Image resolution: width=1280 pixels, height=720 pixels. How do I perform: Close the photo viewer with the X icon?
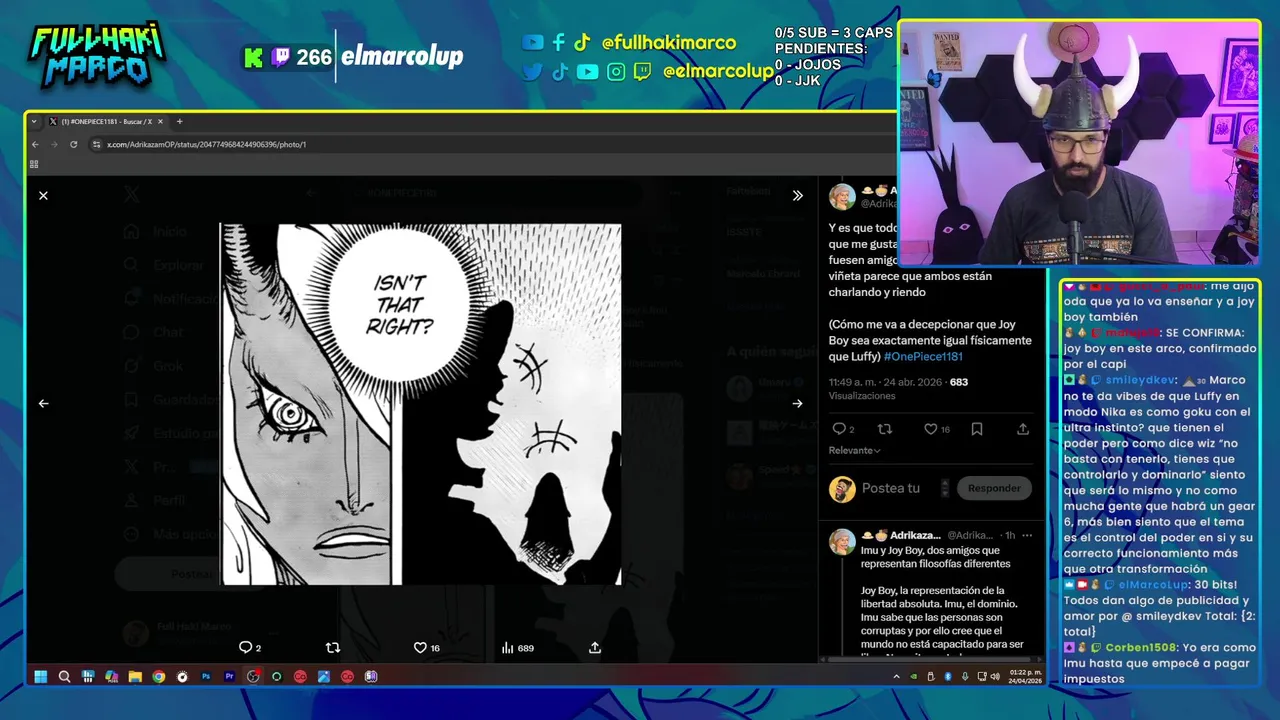tap(43, 196)
